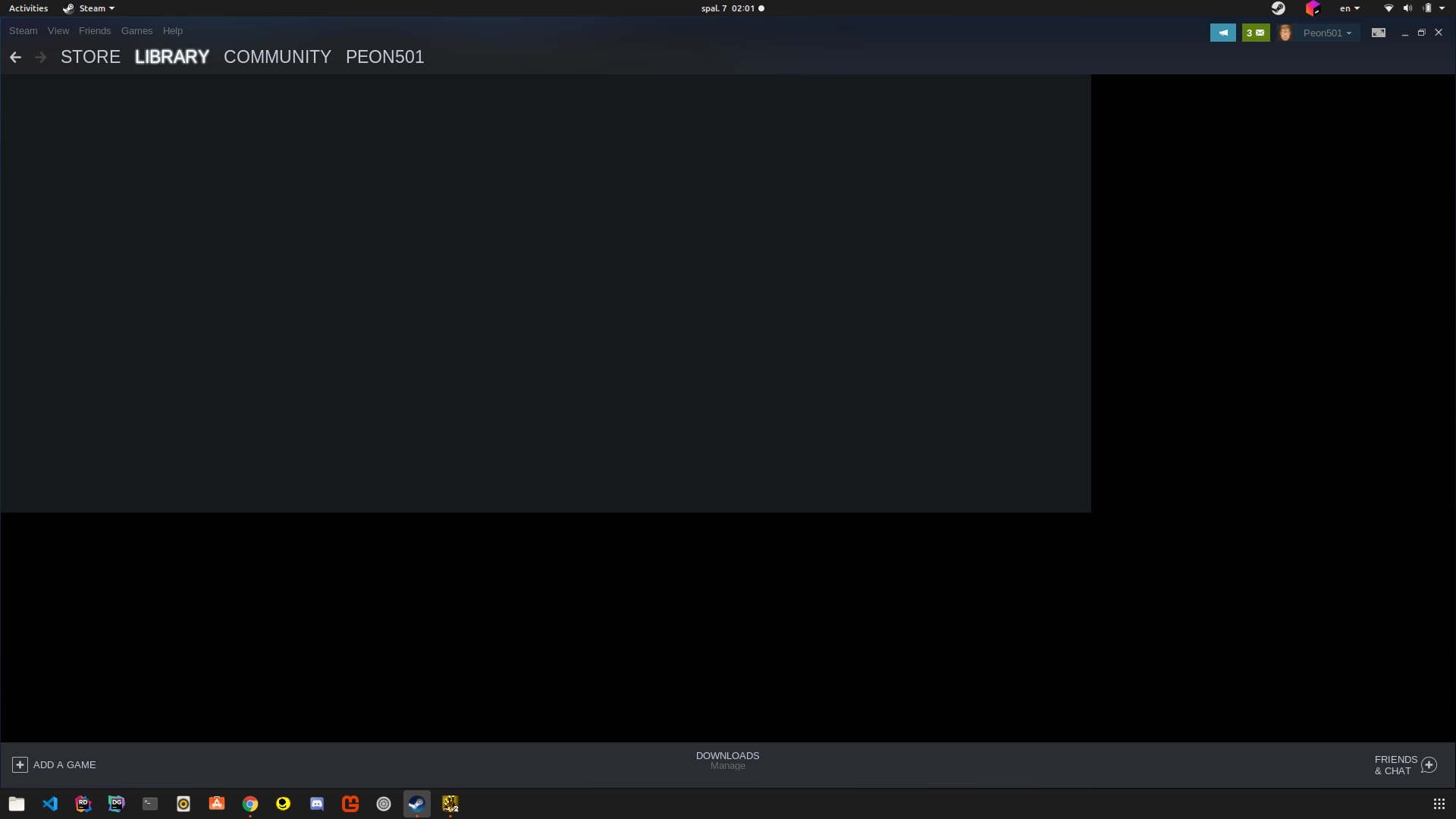Open the Terminal from the dock
Viewport: 1456px width, 819px height.
point(149,803)
